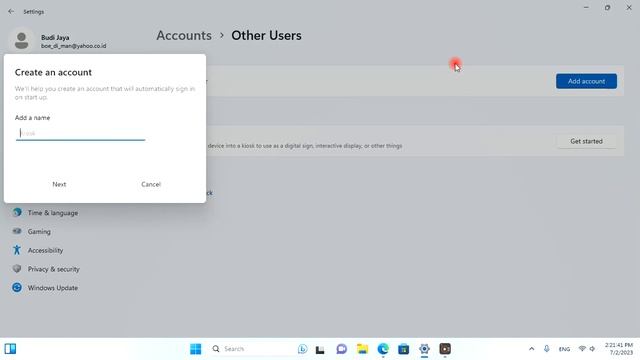Click the microphone tray icon
640x360 pixels.
click(547, 349)
